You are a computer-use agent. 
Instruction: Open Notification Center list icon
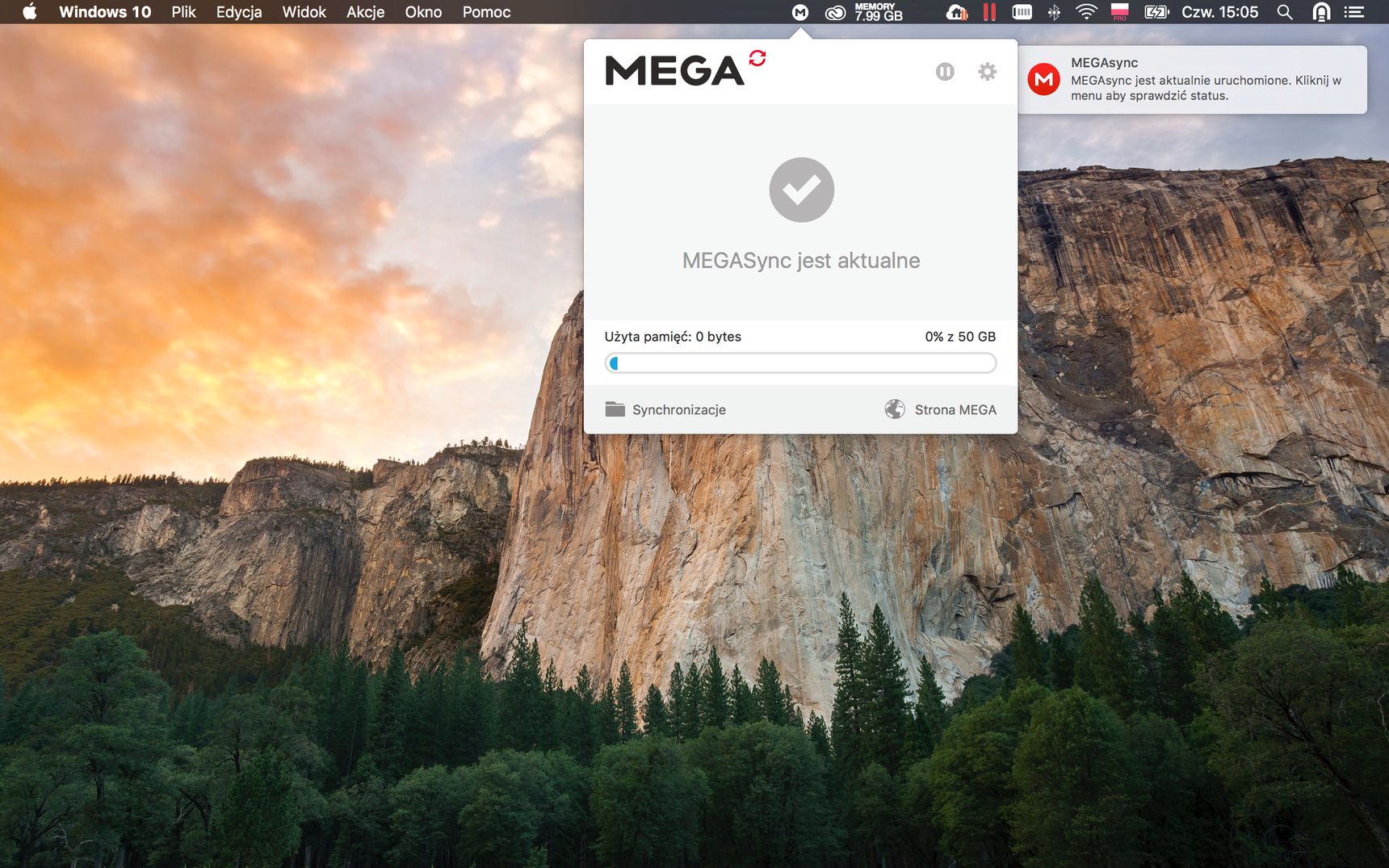pos(1354,12)
